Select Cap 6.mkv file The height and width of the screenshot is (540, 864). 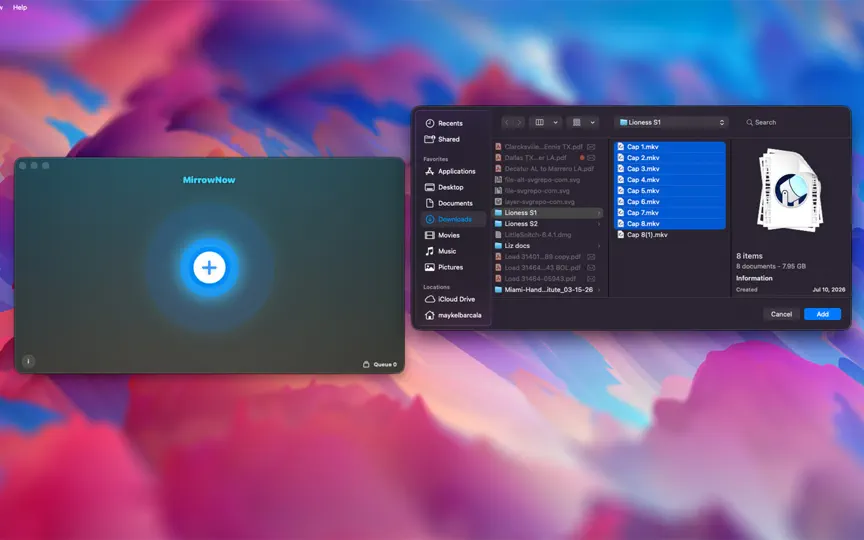tap(670, 202)
